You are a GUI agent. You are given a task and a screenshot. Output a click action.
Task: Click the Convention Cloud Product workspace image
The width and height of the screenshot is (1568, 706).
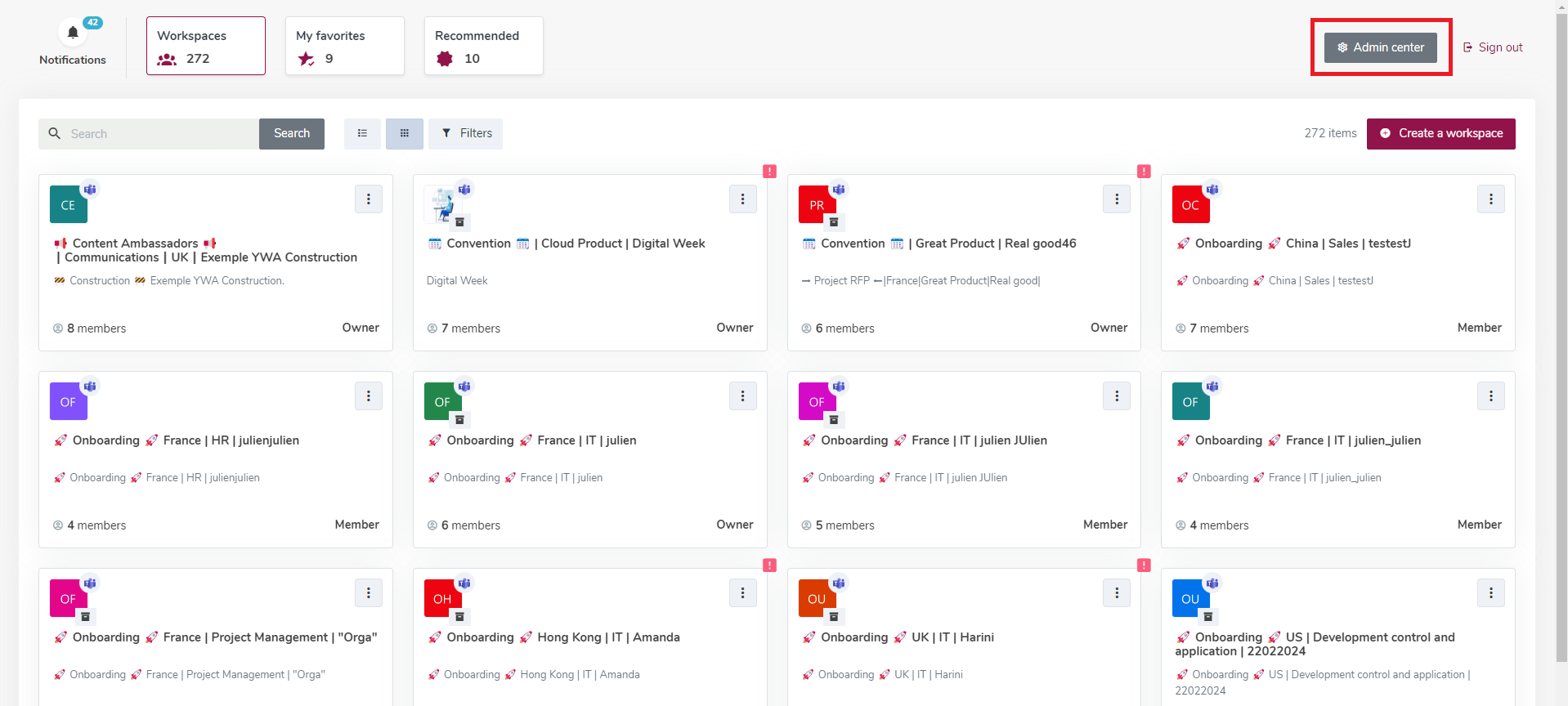click(x=443, y=204)
